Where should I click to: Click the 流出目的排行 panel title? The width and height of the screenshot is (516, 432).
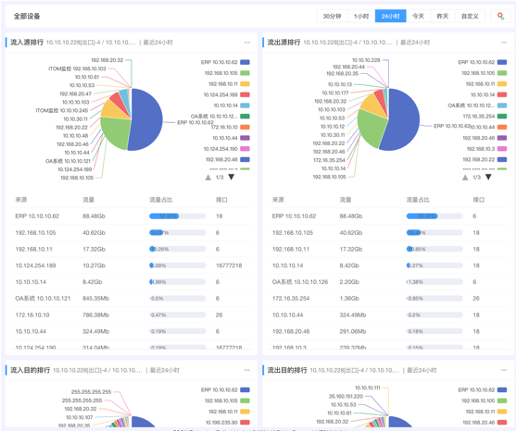pos(287,370)
